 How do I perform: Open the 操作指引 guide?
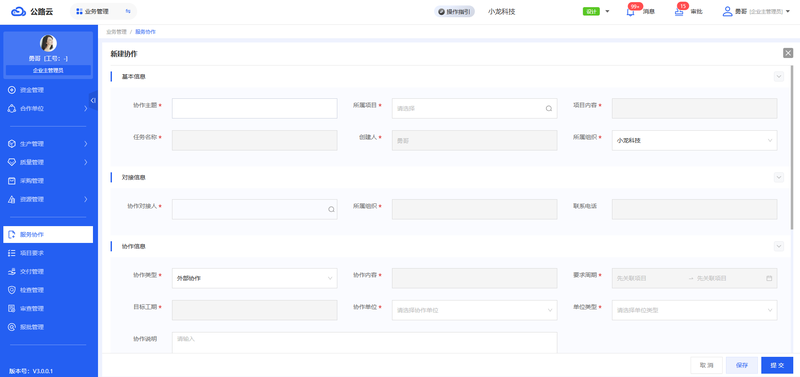[455, 12]
